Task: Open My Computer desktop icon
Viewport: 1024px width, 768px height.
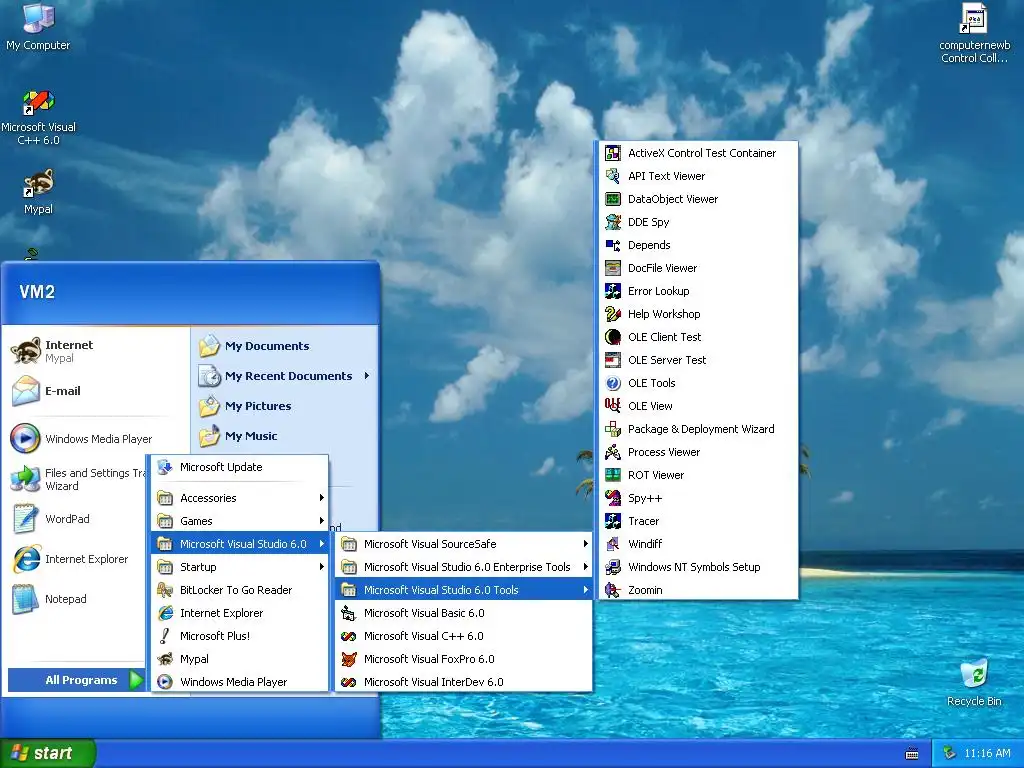Action: tap(39, 27)
